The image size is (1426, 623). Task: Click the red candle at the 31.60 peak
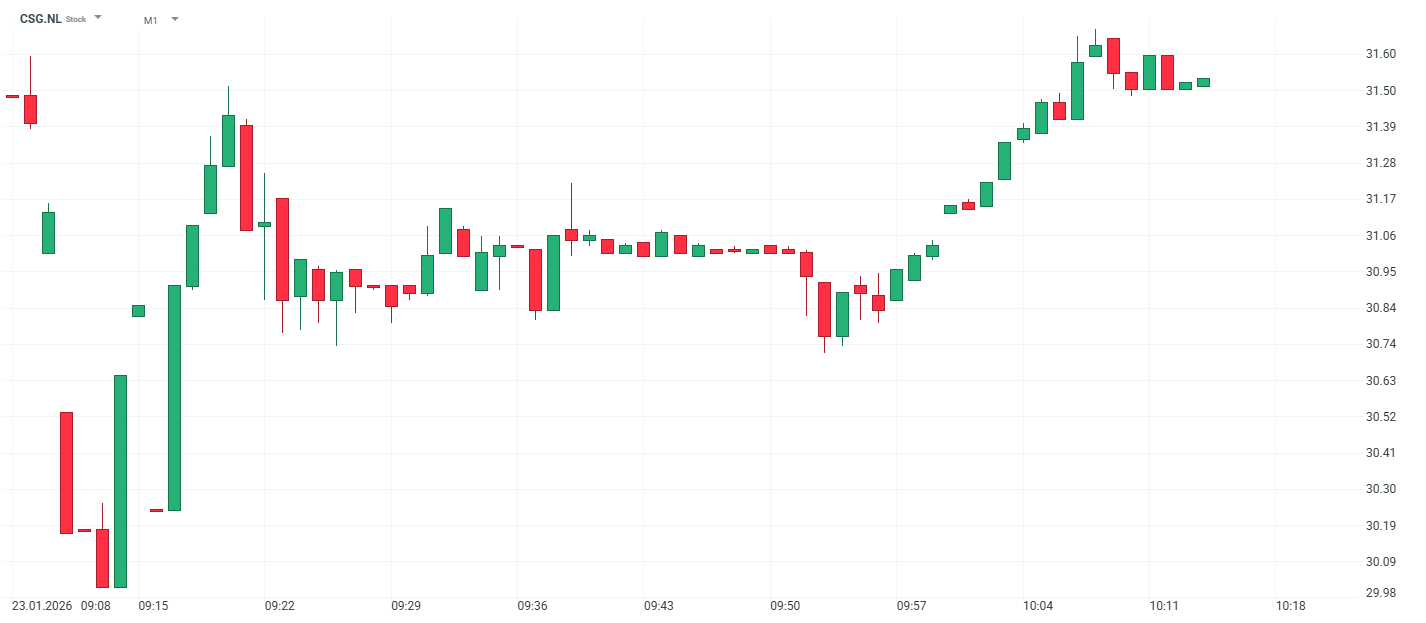pyautogui.click(x=1113, y=56)
